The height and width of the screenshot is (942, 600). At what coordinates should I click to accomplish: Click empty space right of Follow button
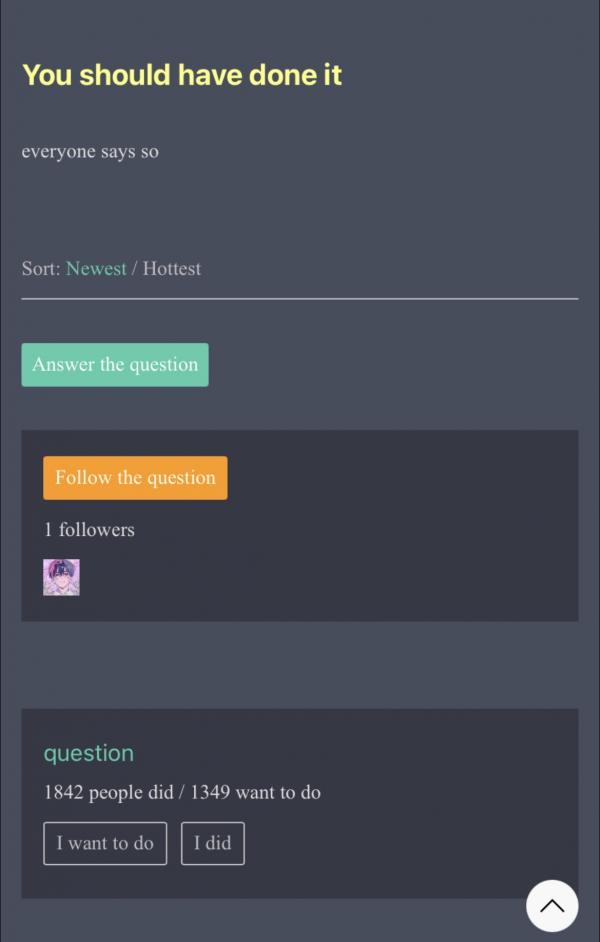point(400,478)
